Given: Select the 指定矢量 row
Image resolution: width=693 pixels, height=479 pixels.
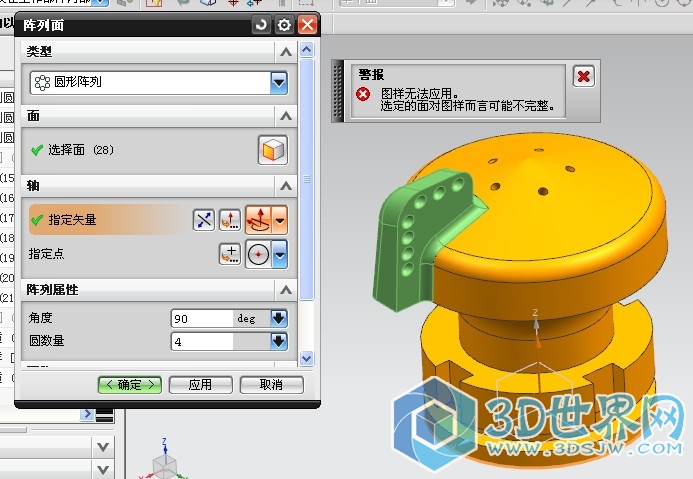Looking at the screenshot, I should pyautogui.click(x=108, y=220).
